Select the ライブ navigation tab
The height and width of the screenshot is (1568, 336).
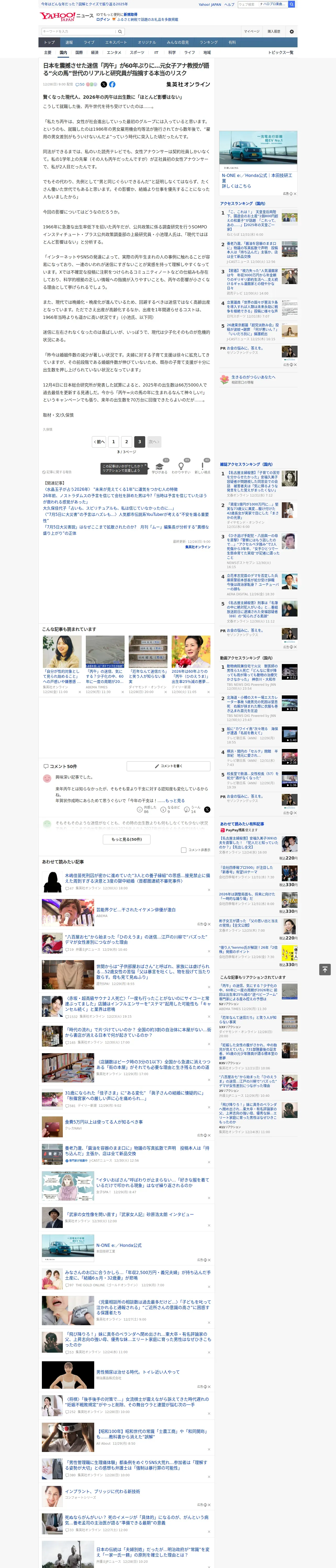[x=89, y=43]
